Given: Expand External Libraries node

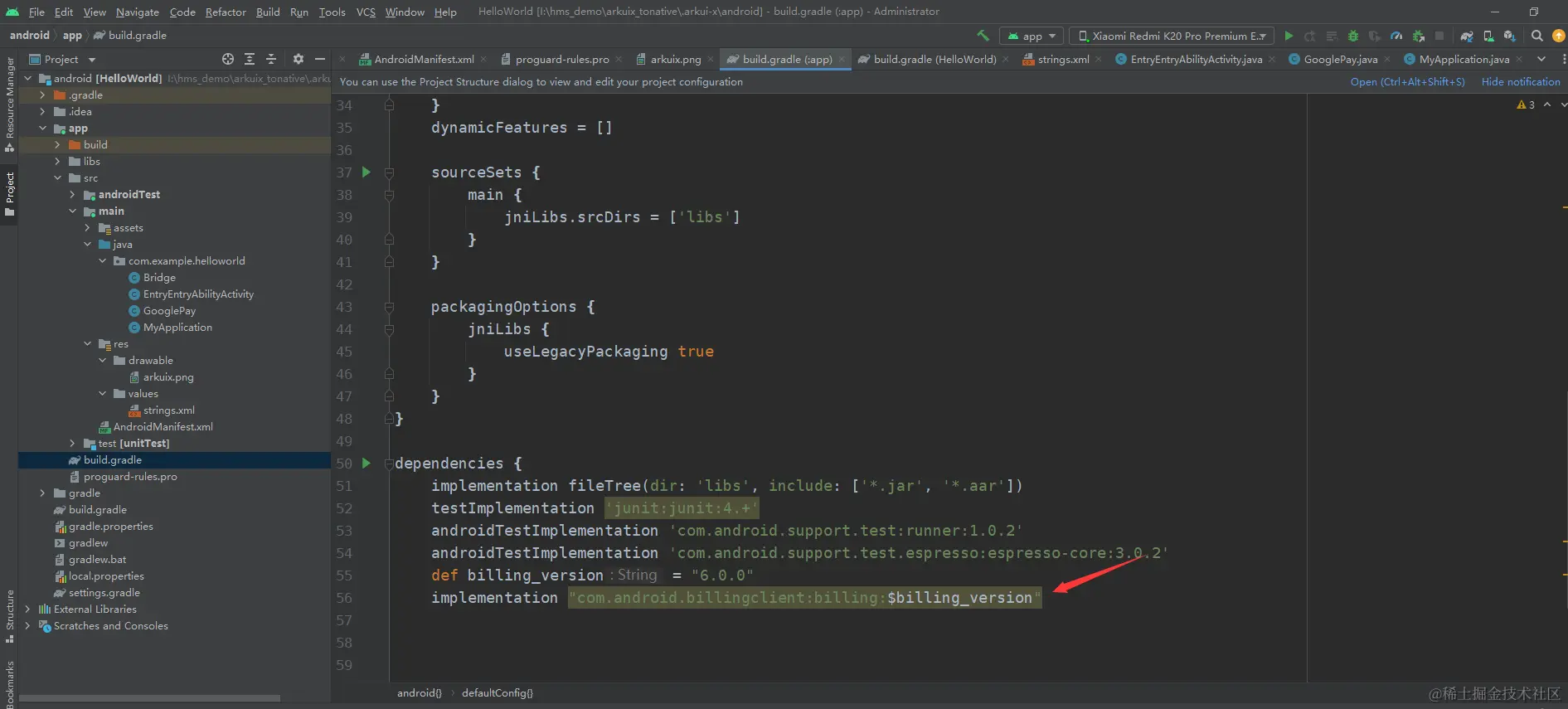Looking at the screenshot, I should (x=27, y=609).
